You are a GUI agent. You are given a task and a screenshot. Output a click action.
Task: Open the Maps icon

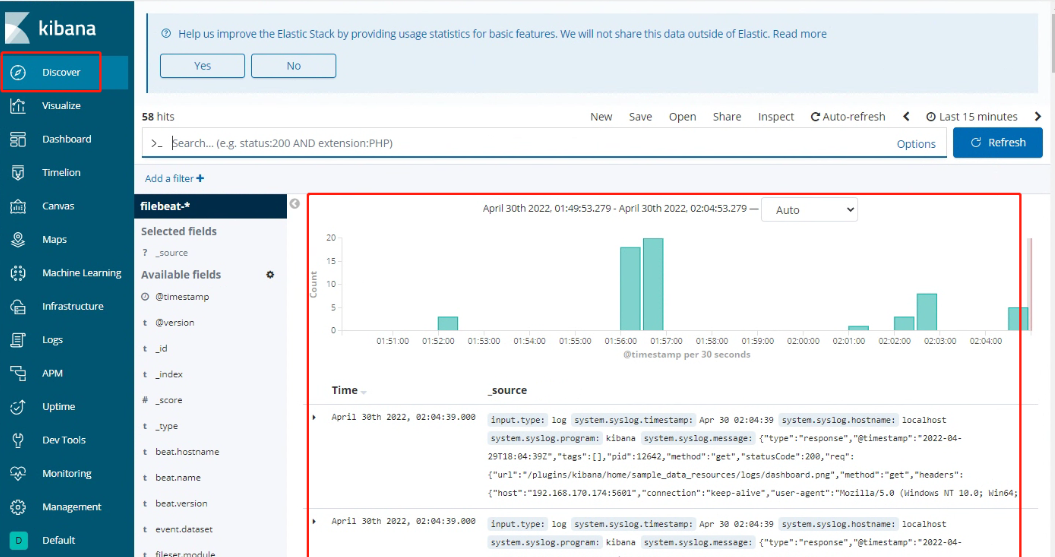point(18,239)
